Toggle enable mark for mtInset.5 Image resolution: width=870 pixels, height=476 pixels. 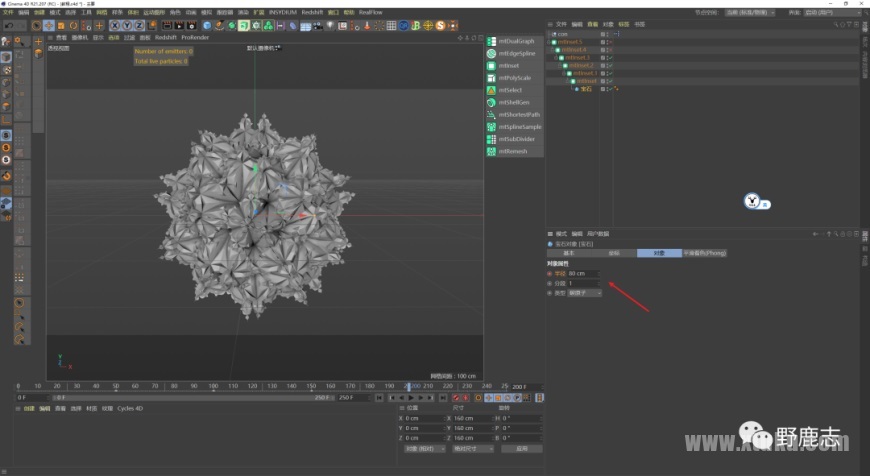point(610,42)
